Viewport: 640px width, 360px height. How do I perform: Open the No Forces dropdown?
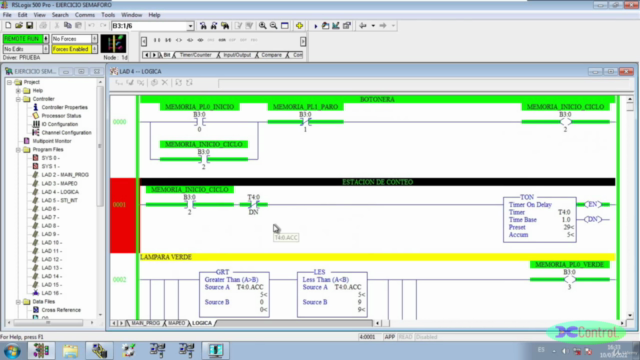94,39
